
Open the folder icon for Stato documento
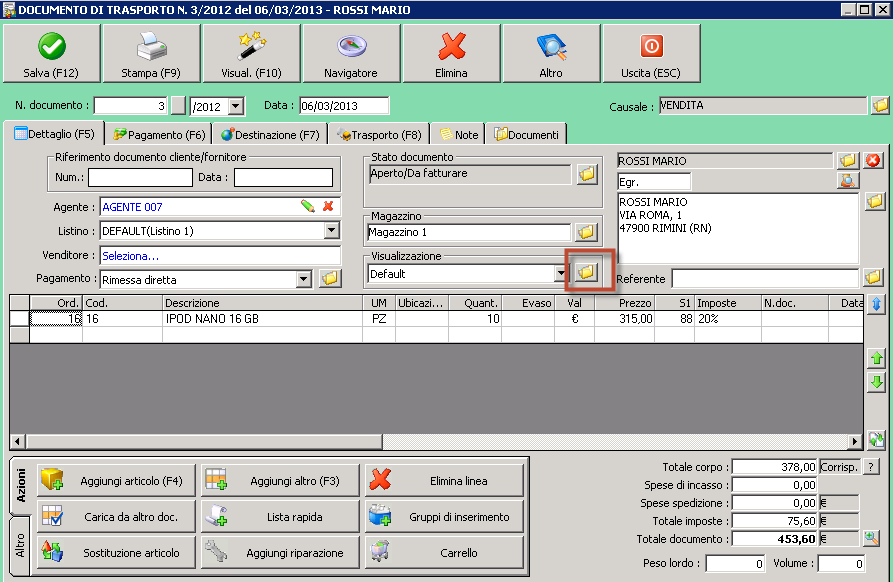pos(587,174)
